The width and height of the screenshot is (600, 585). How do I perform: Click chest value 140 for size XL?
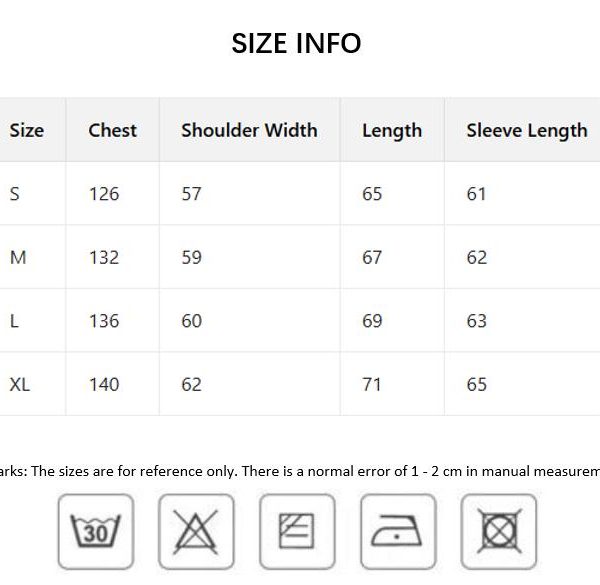104,384
